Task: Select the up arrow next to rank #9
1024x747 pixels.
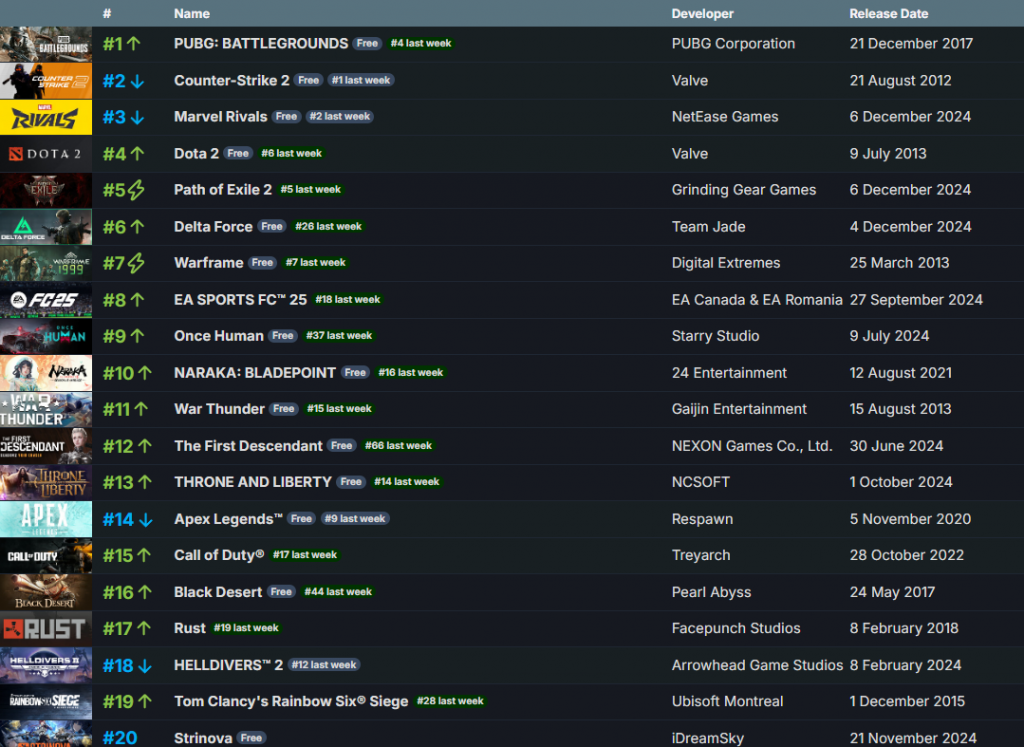Action: pos(137,336)
